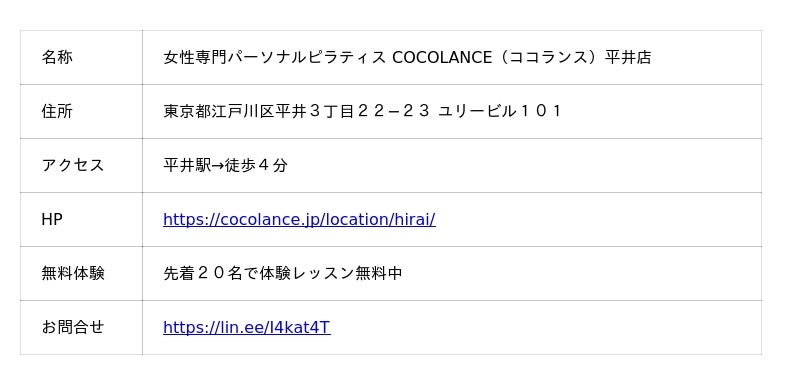
Task: Click 女性専門パーソナルピラティス text
Action: tap(274, 57)
